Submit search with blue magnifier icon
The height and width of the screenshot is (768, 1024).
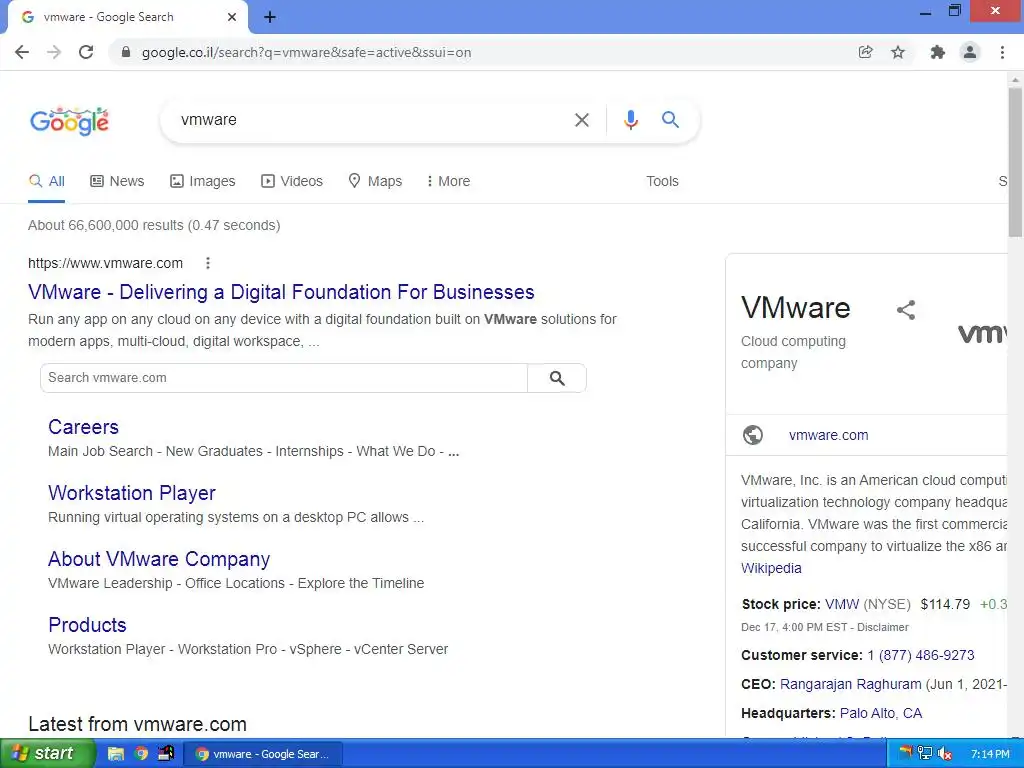click(x=670, y=120)
